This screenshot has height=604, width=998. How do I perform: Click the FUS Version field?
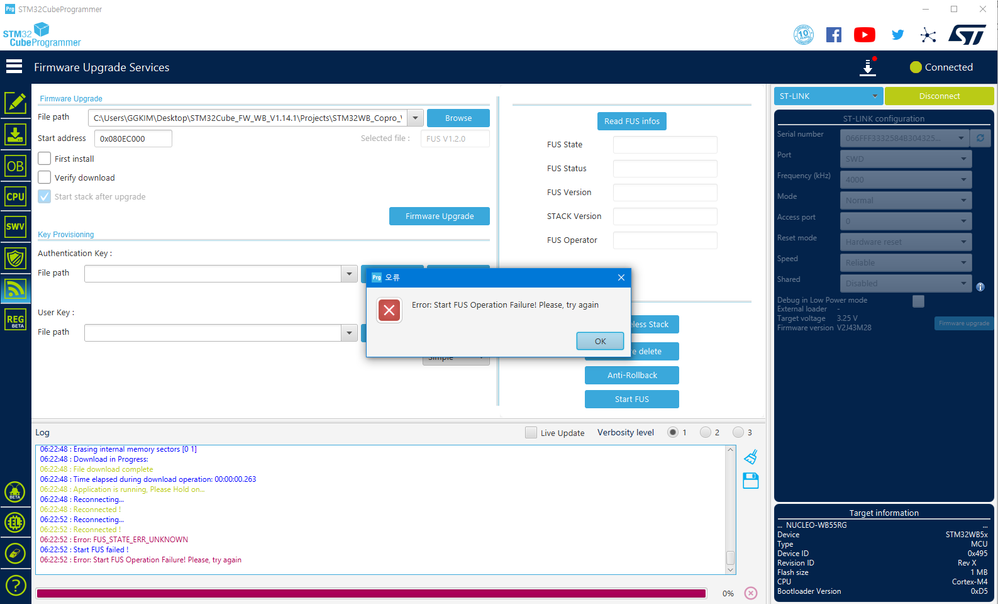pyautogui.click(x=665, y=192)
